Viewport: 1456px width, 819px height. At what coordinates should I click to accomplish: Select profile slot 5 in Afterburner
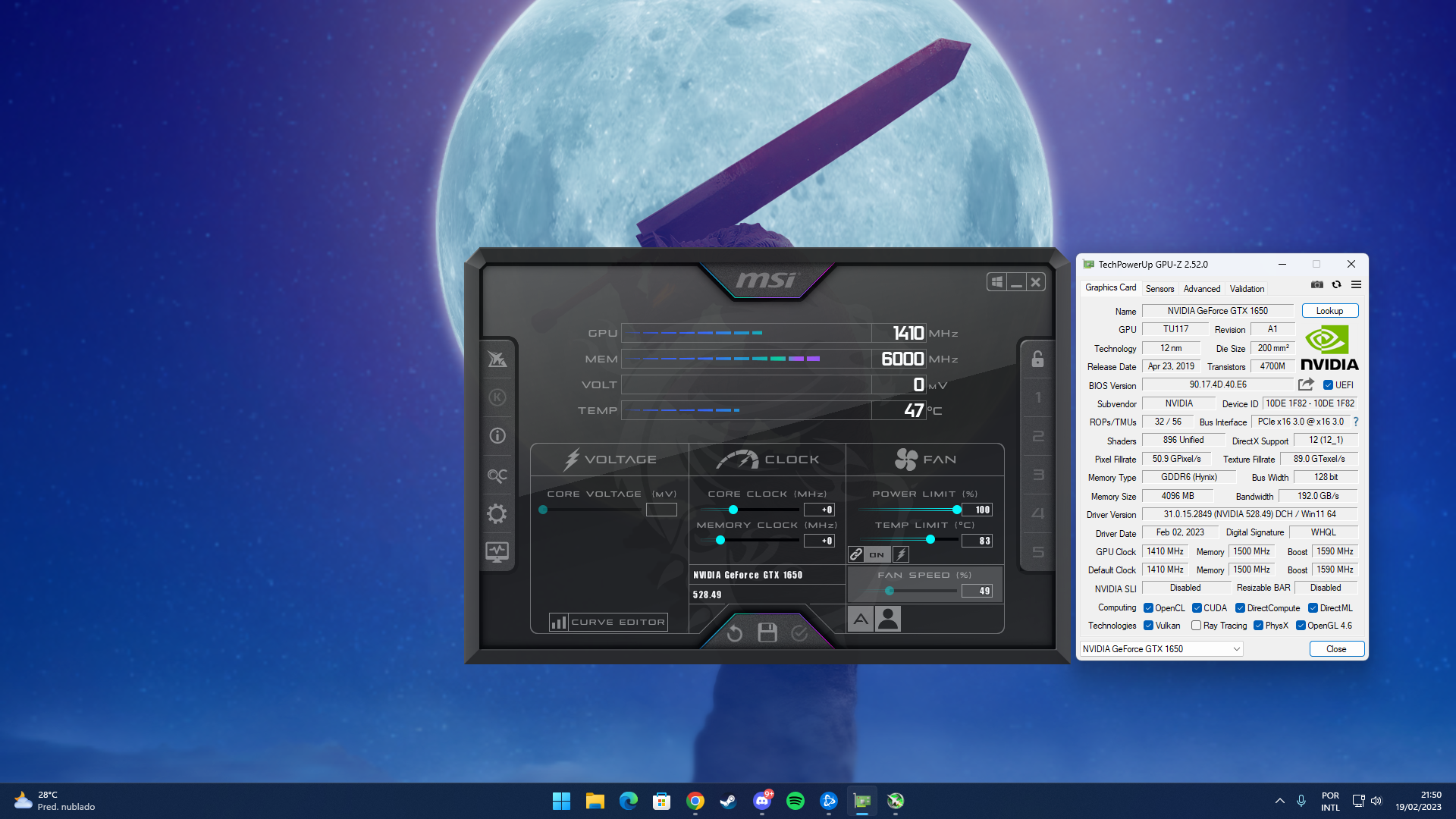click(1038, 552)
